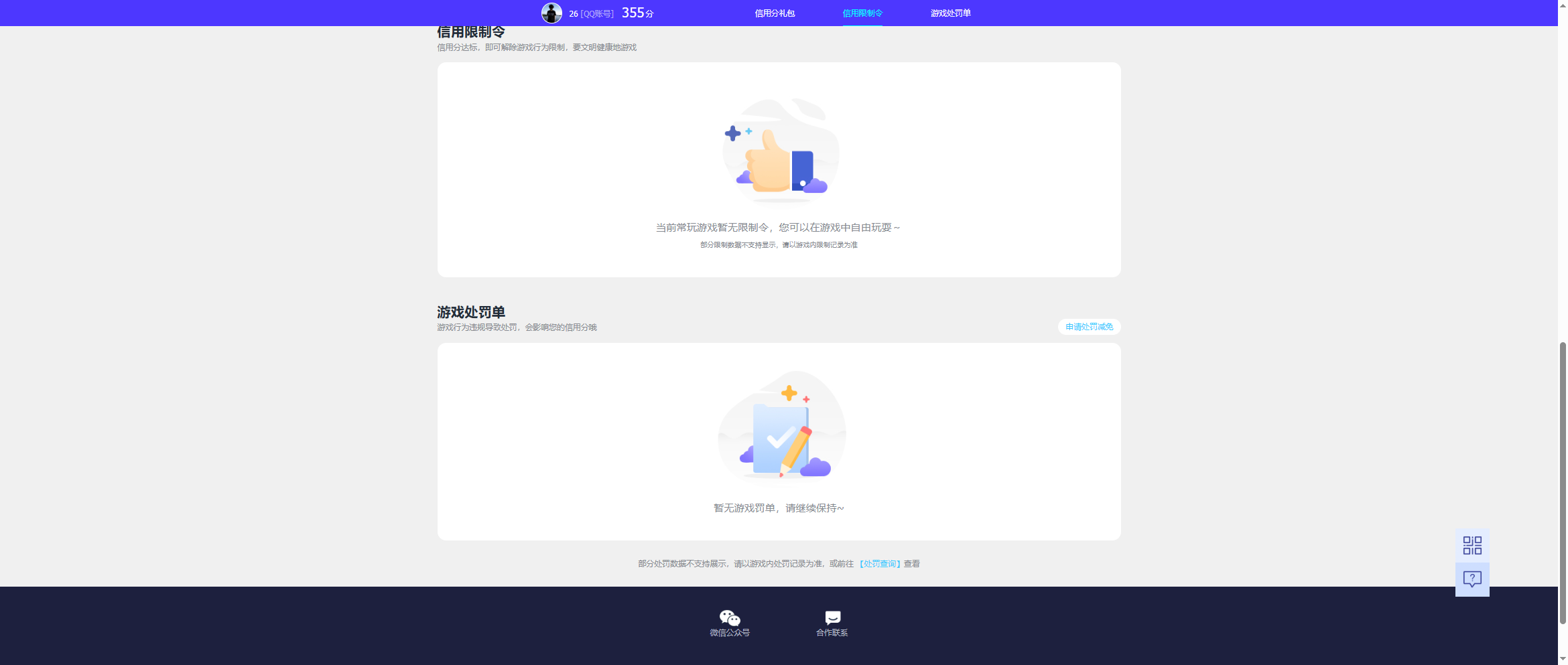Click the user avatar in the top bar
1568x665 pixels.
(551, 13)
